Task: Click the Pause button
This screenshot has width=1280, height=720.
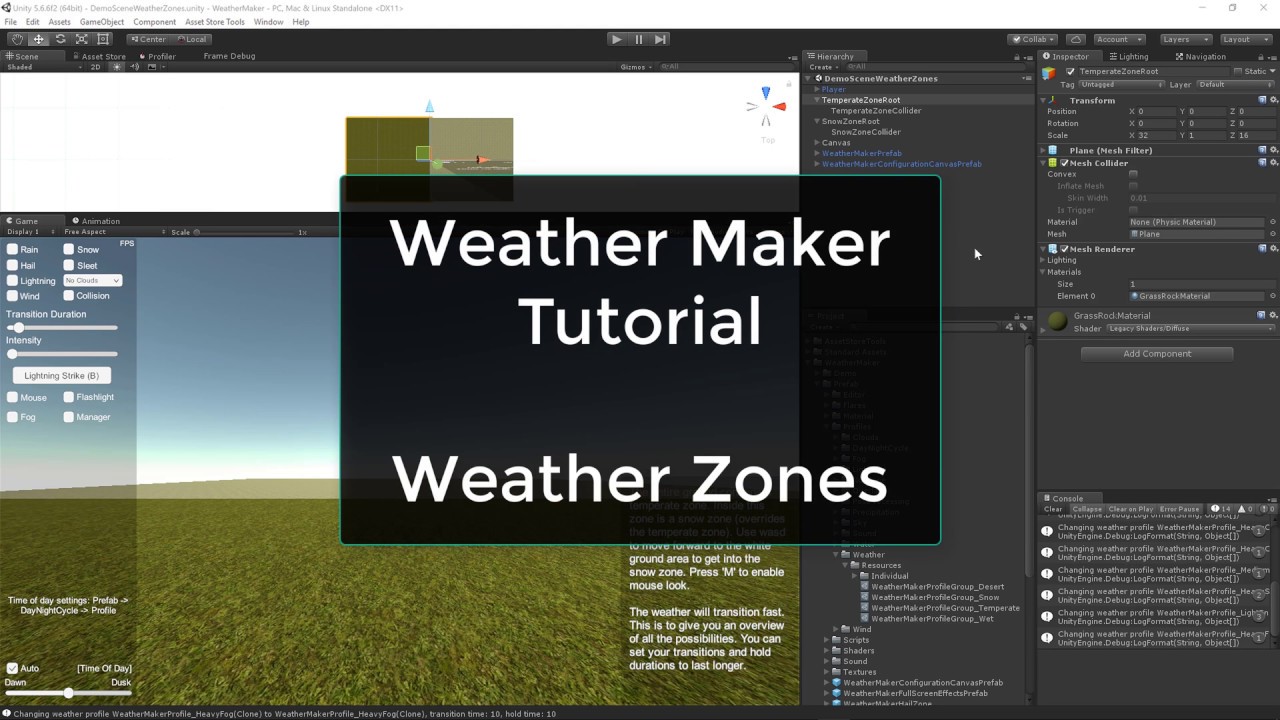Action: [x=638, y=39]
